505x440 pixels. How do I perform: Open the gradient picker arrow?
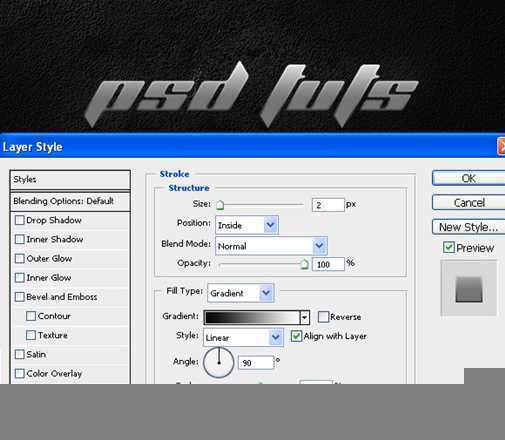(x=305, y=318)
